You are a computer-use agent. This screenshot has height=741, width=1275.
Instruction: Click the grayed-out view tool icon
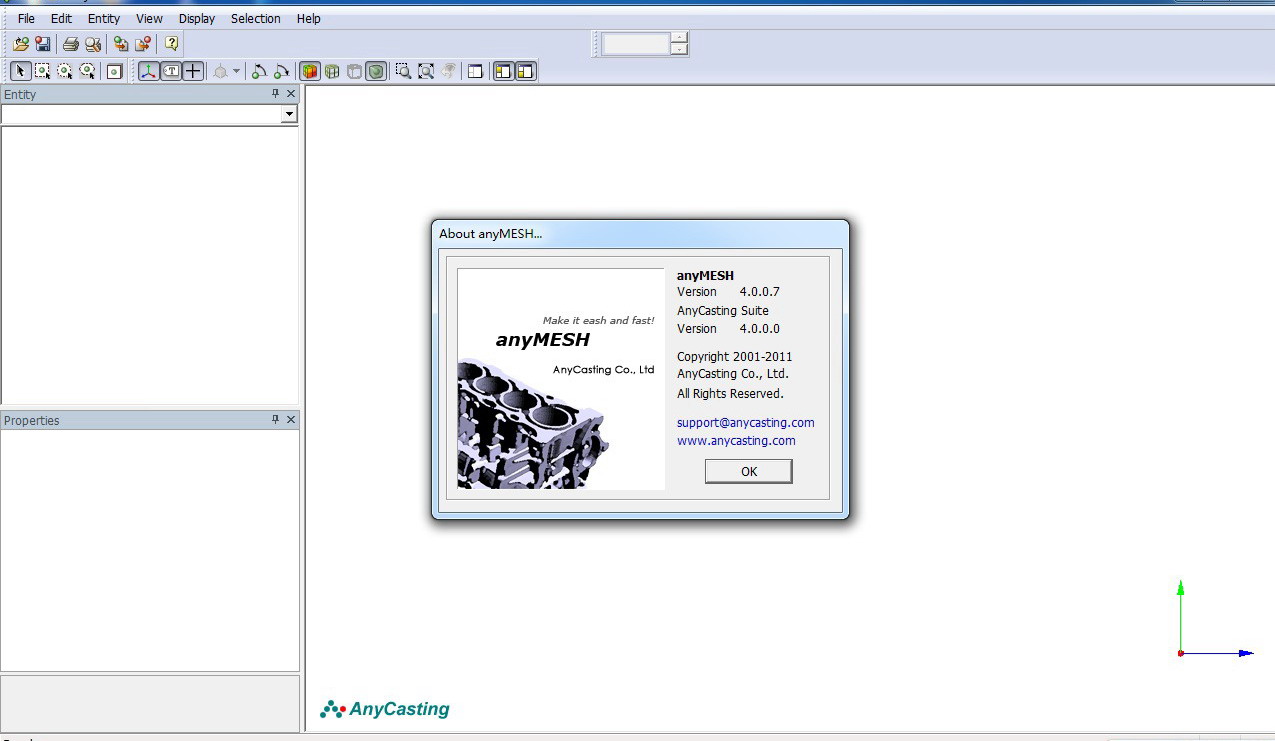448,71
